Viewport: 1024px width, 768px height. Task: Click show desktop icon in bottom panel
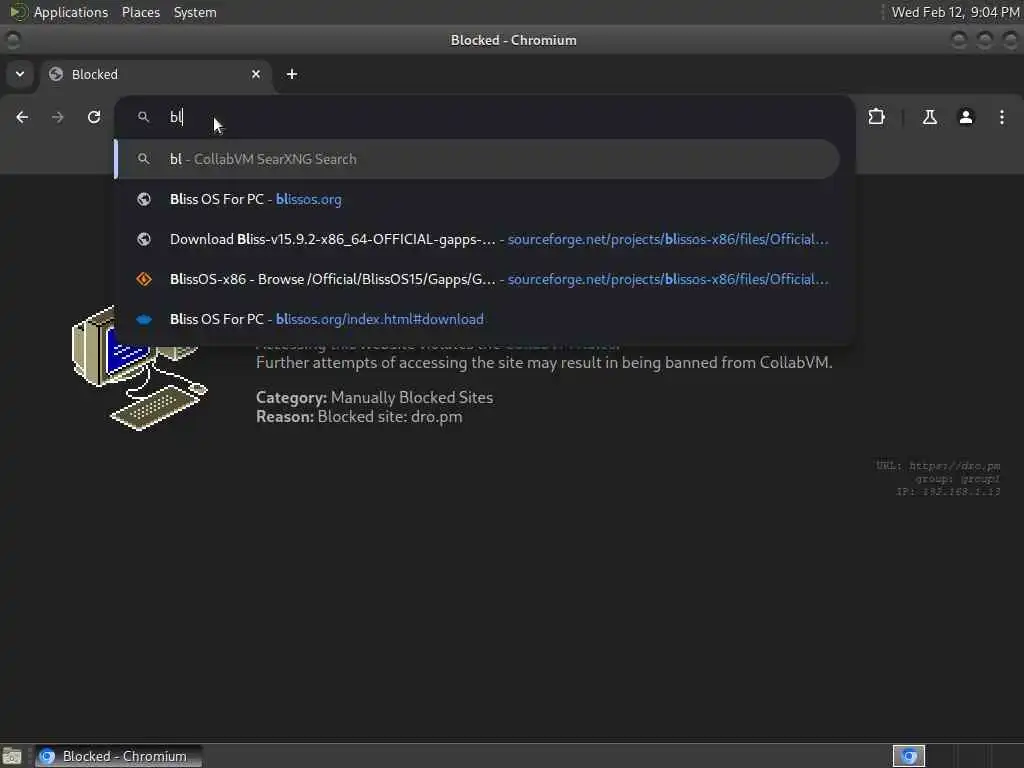pyautogui.click(x=12, y=756)
